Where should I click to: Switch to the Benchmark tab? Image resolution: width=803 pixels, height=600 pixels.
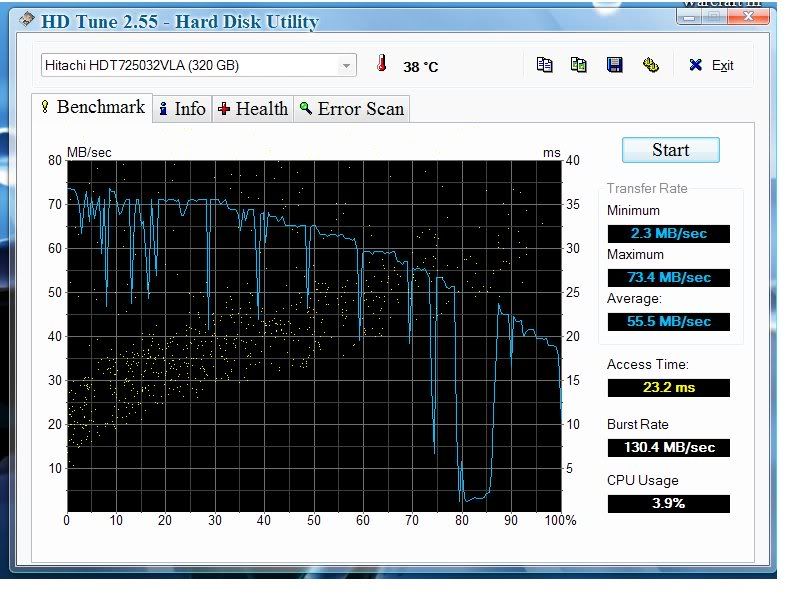coord(92,108)
